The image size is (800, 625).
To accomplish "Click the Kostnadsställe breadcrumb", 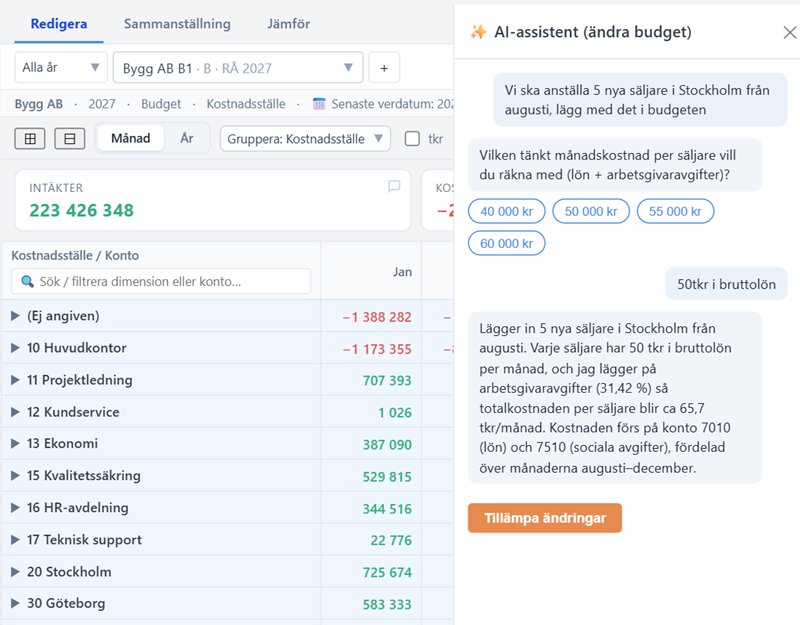I will tap(246, 104).
